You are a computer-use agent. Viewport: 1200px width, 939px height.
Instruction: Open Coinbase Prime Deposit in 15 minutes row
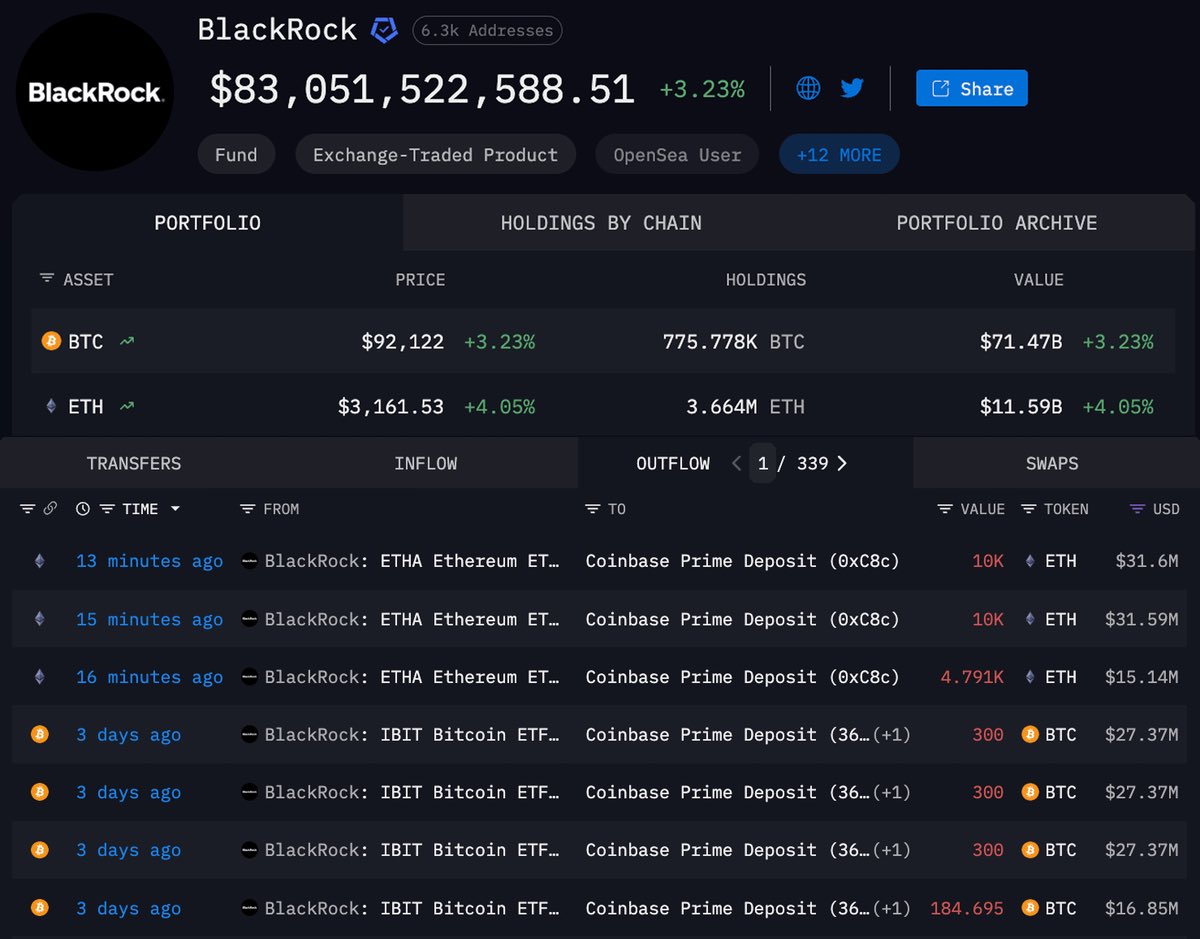(742, 619)
